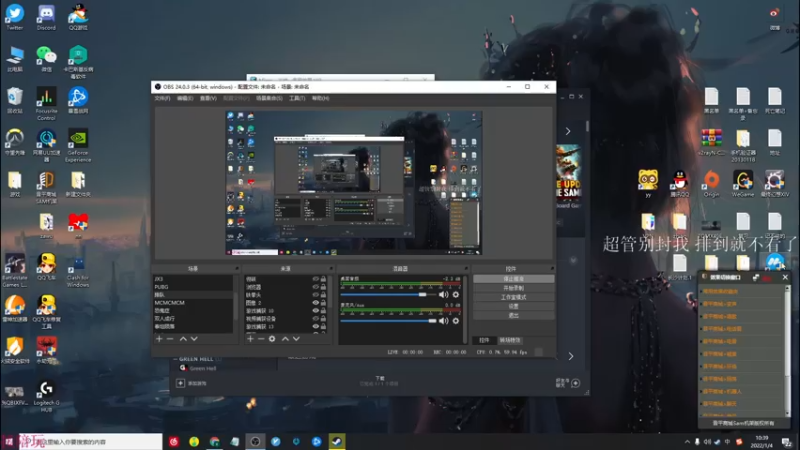Open the Clash for Windows shortcut
This screenshot has height=450, width=800.
click(78, 270)
